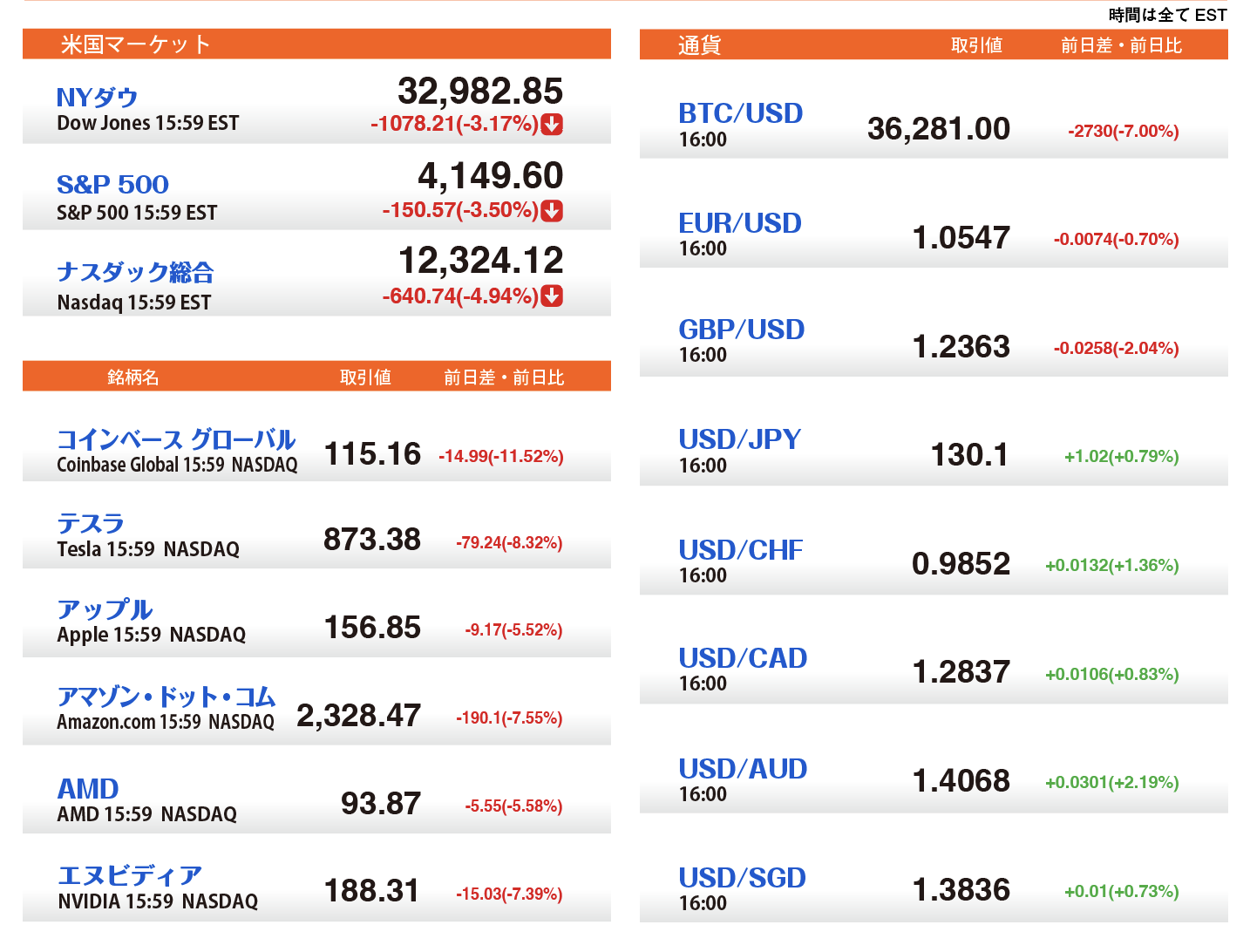Open the USD/SGD currency pair
The height and width of the screenshot is (952, 1250).
(x=742, y=878)
